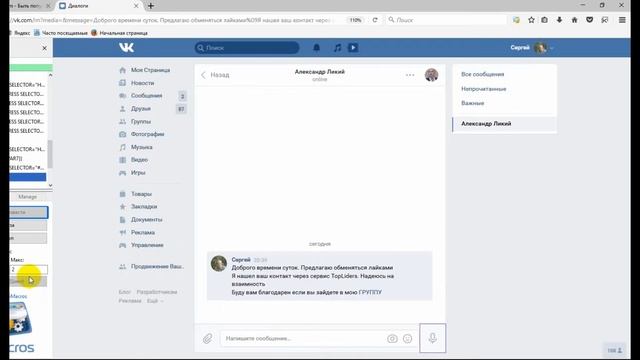Image resolution: width=640 pixels, height=360 pixels.
Task: Click the microphone voice message button
Action: coord(433,338)
